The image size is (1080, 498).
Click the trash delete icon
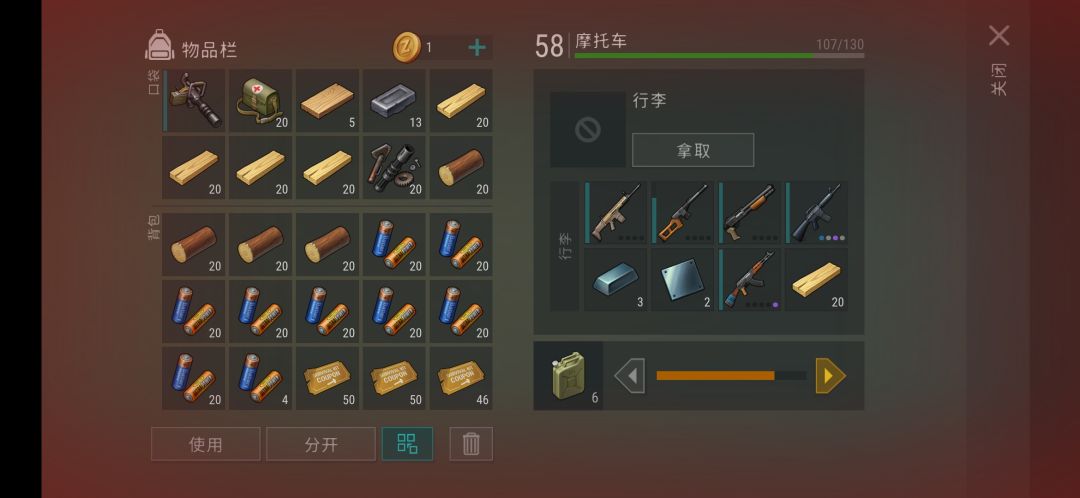[x=471, y=444]
